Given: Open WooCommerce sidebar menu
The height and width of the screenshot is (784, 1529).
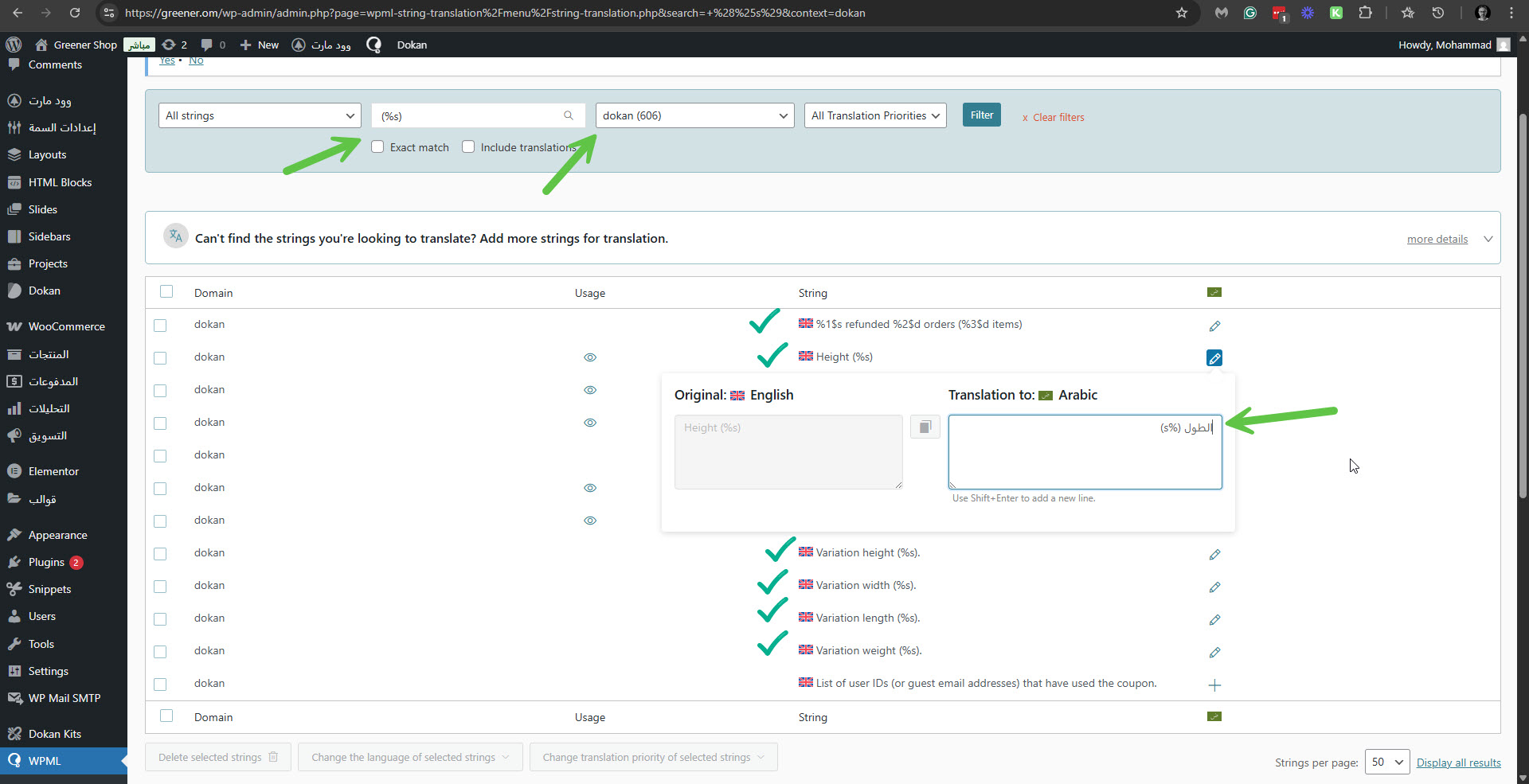Looking at the screenshot, I should 64,326.
